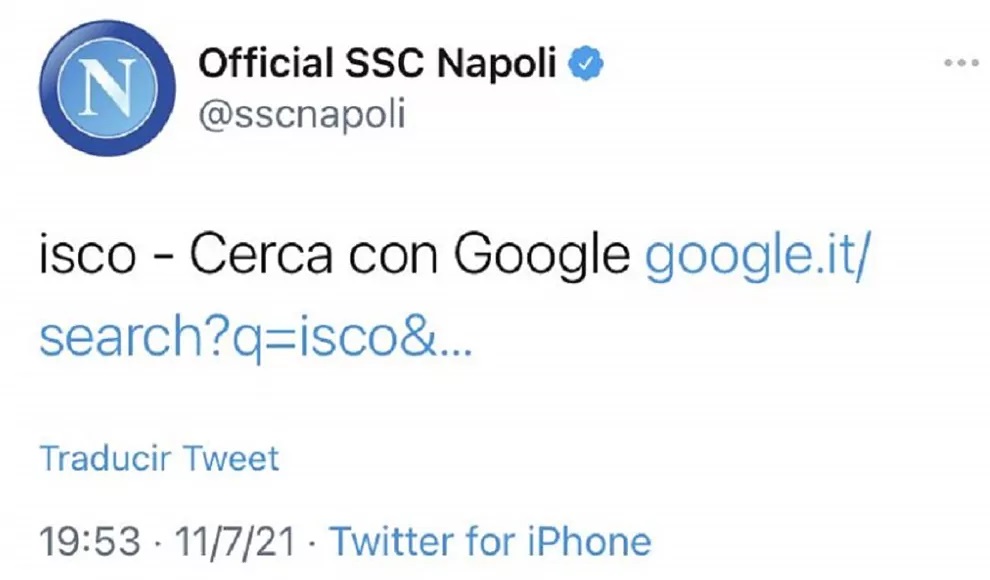Click the blue verified badge checkmark
This screenshot has width=990, height=580.
[587, 63]
